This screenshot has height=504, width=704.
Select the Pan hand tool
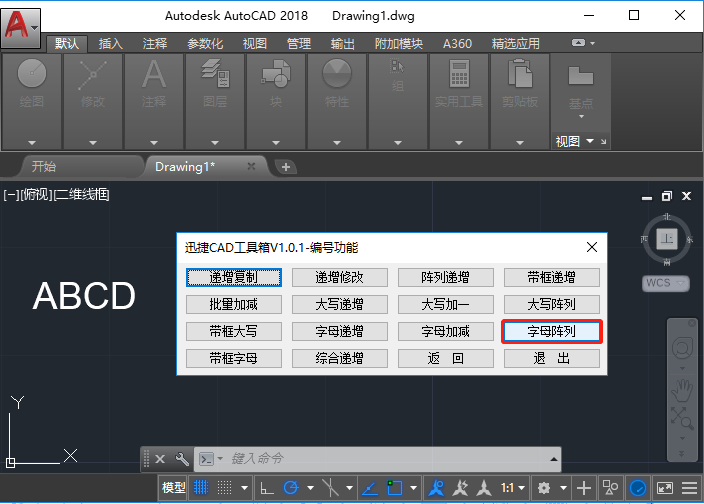click(x=682, y=390)
